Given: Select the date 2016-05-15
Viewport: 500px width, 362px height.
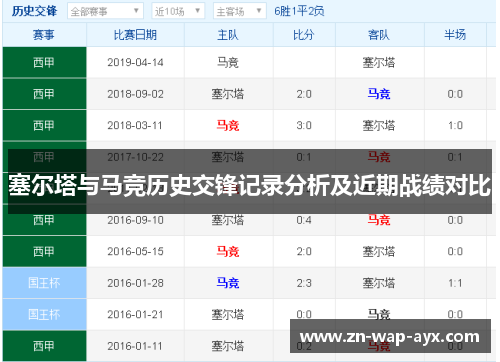Looking at the screenshot, I should [135, 251].
